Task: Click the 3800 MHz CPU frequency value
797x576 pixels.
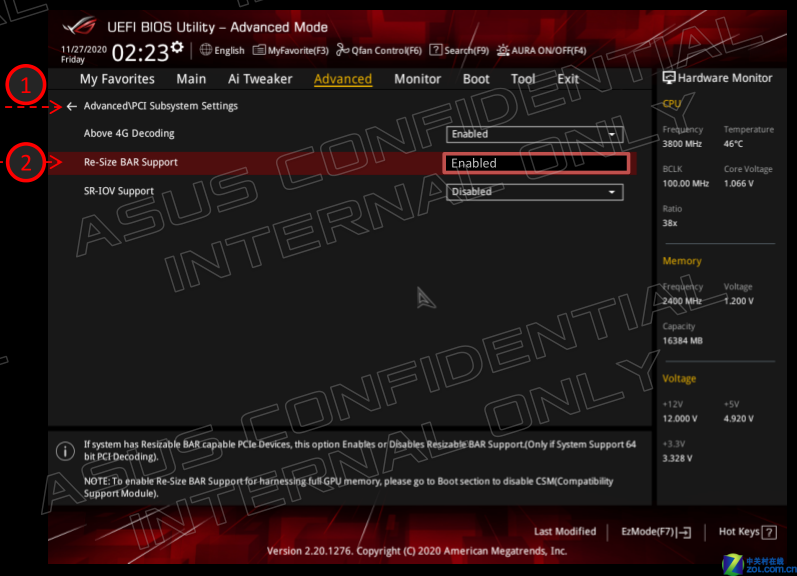Action: click(682, 144)
